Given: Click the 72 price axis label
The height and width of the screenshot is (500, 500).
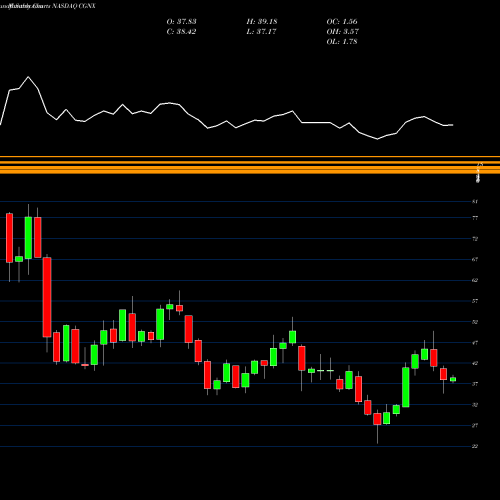Looking at the screenshot, I should pyautogui.click(x=475, y=239).
